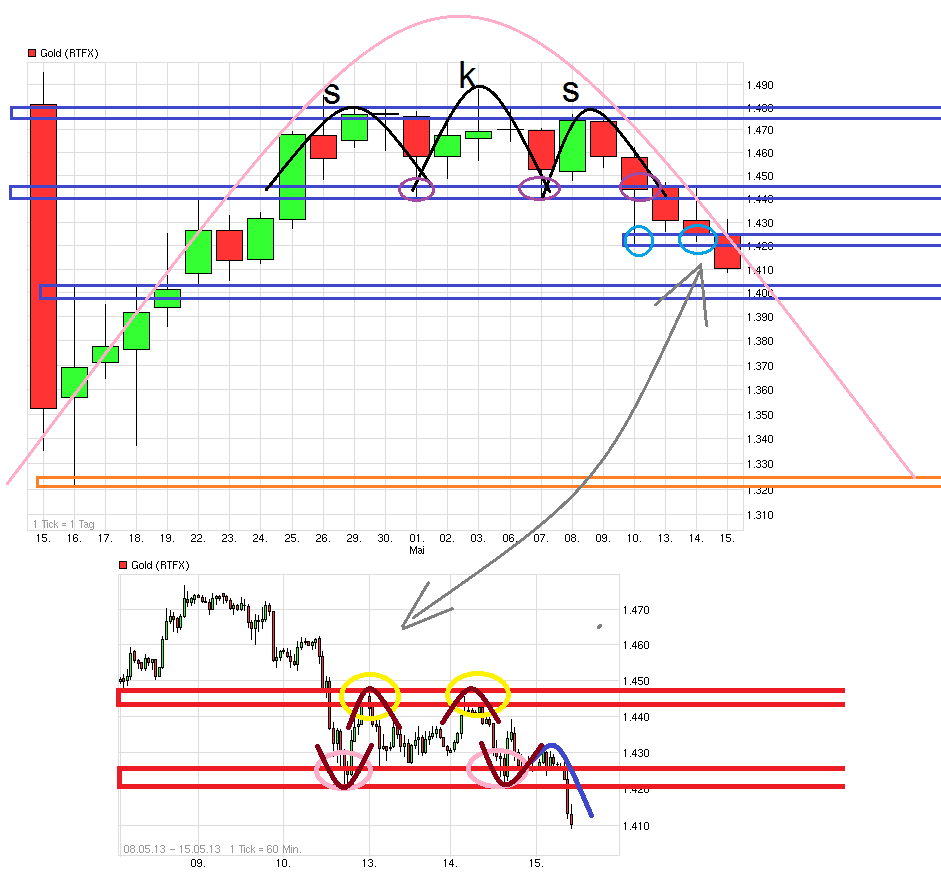Click date label '18.' on the daily chart axis
This screenshot has height=876, width=941.
coord(136,538)
